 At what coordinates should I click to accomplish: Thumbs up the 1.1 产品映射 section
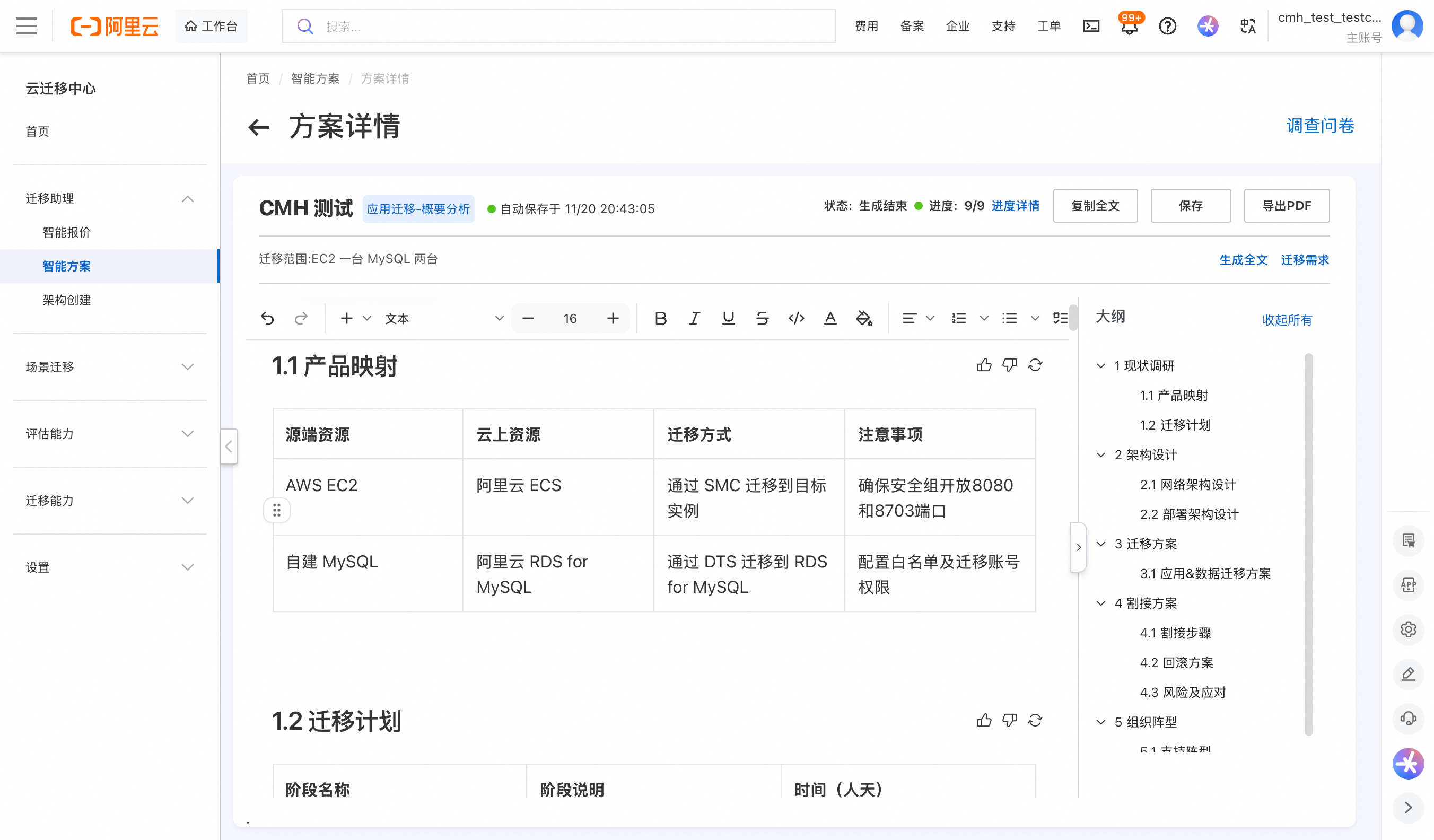coord(984,365)
